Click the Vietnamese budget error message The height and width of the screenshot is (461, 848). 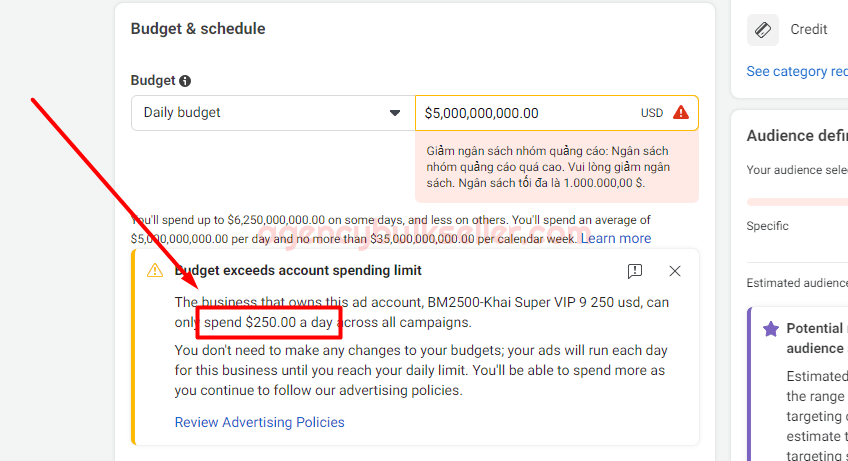(548, 167)
